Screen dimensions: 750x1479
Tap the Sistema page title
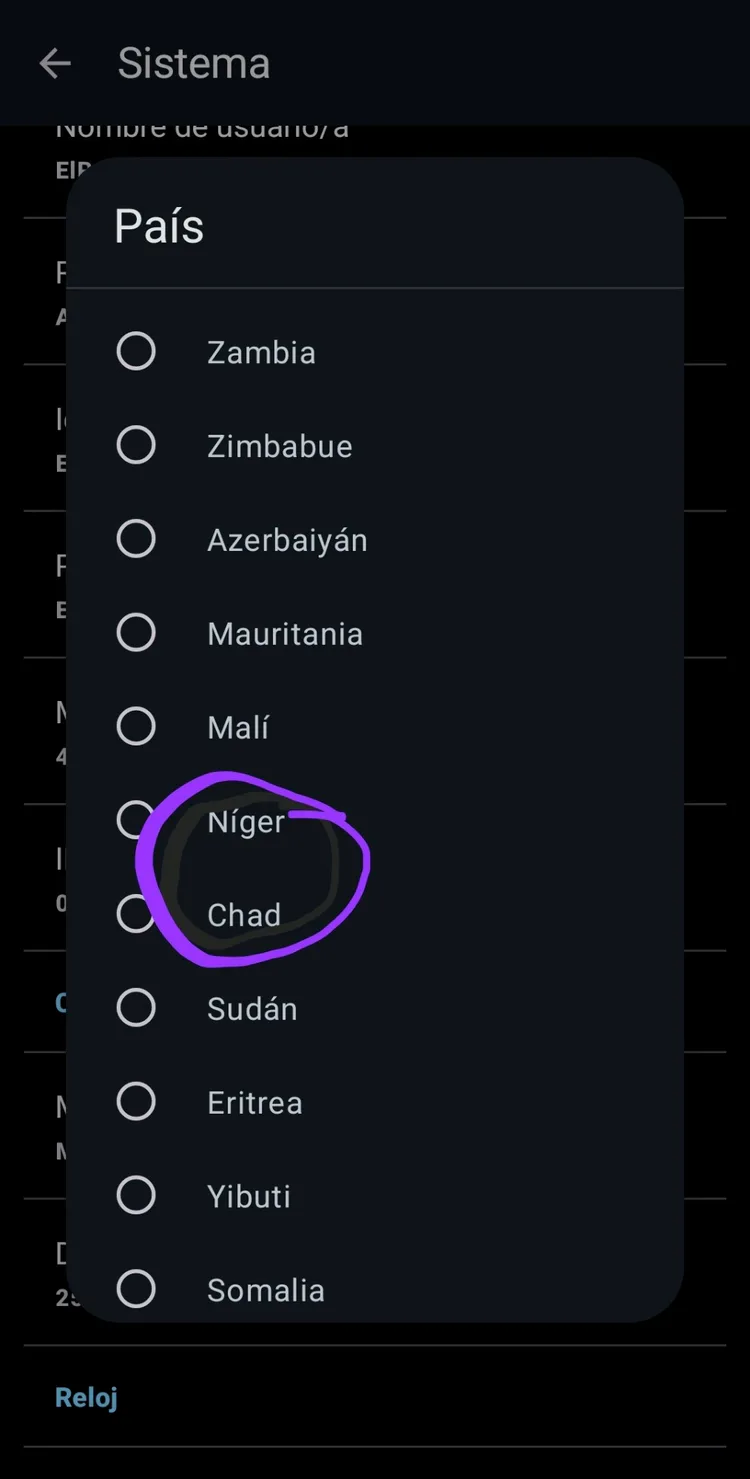pos(194,64)
